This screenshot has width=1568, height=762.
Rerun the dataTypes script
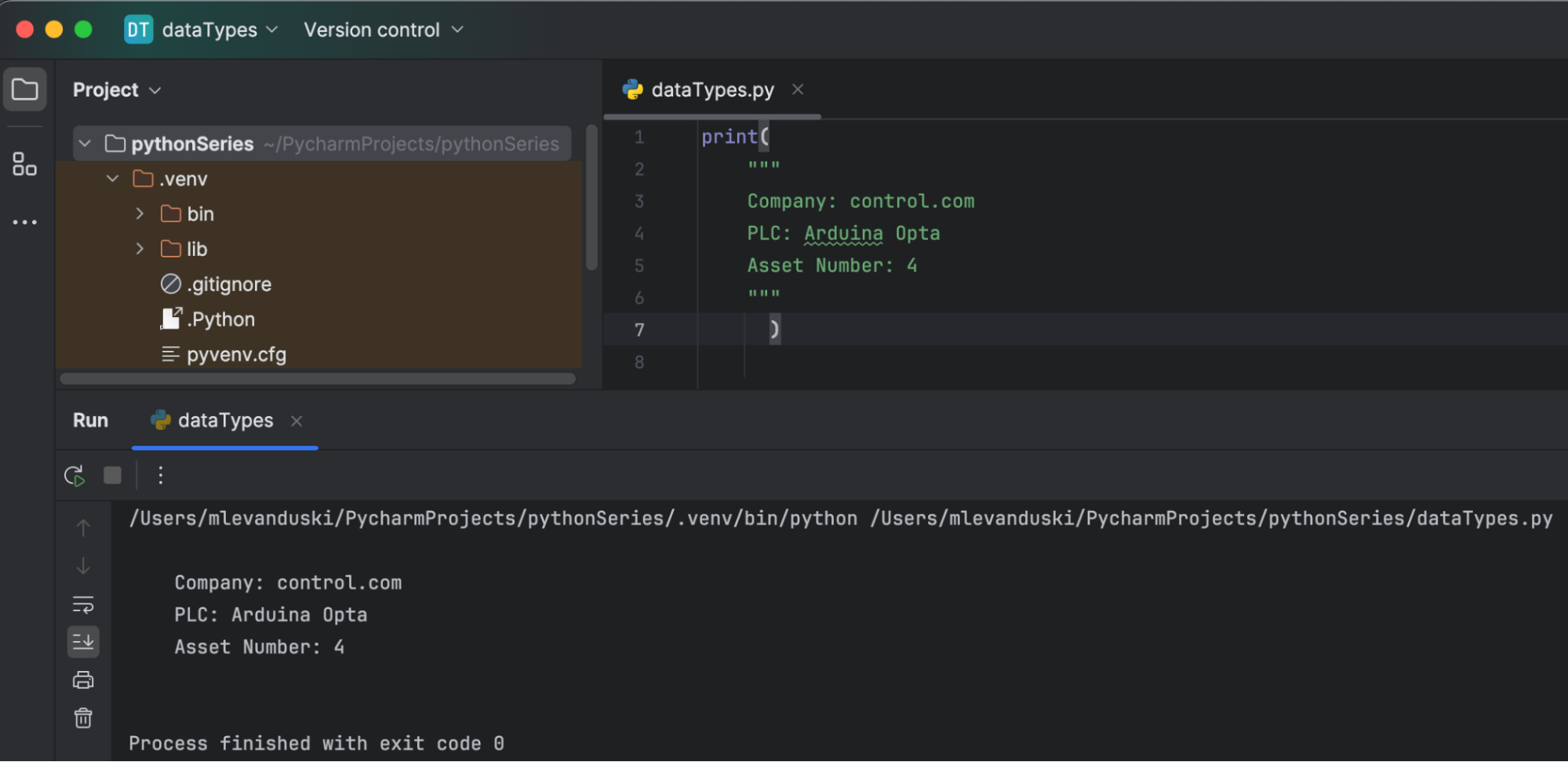[75, 475]
